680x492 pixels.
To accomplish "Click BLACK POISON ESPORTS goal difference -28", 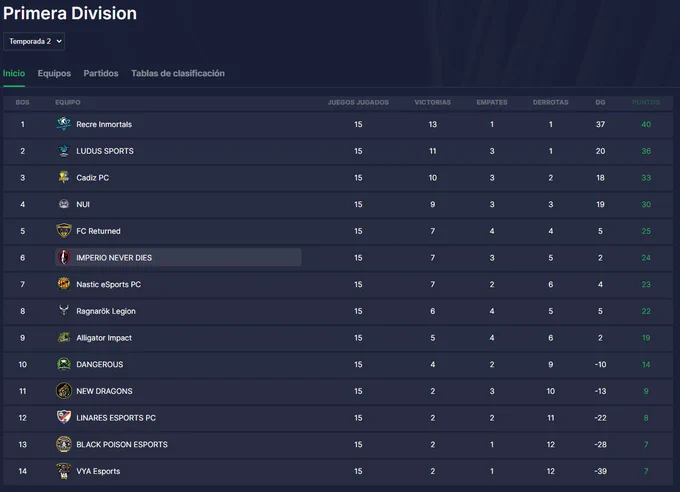I will (x=600, y=445).
